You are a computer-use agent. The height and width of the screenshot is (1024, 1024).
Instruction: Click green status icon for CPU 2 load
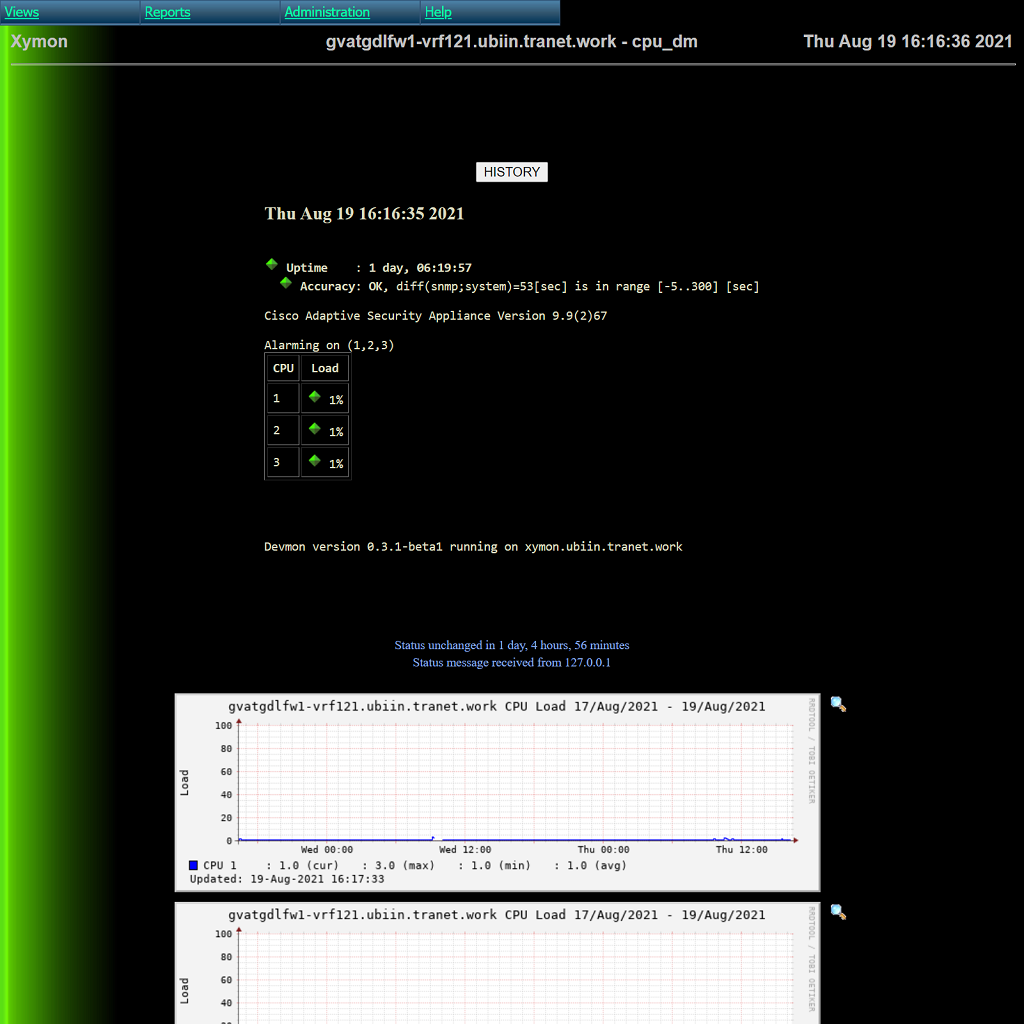point(314,429)
